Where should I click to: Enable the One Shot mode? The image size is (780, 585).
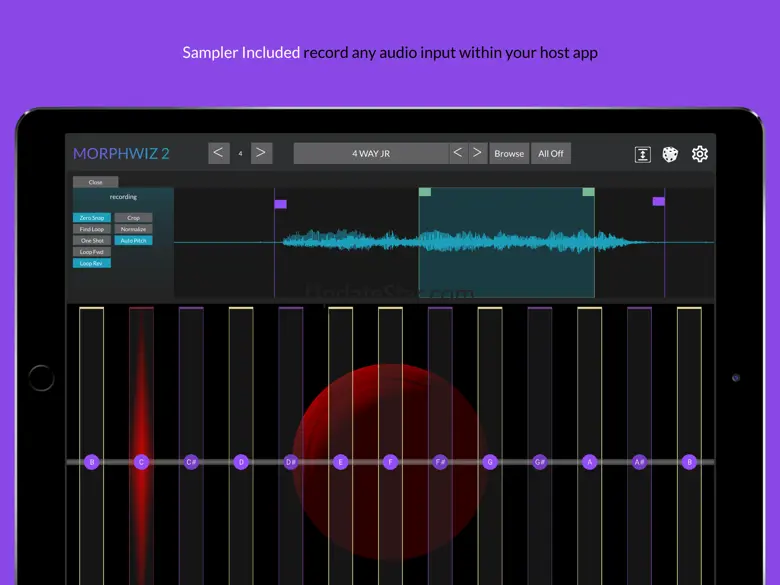(x=91, y=240)
